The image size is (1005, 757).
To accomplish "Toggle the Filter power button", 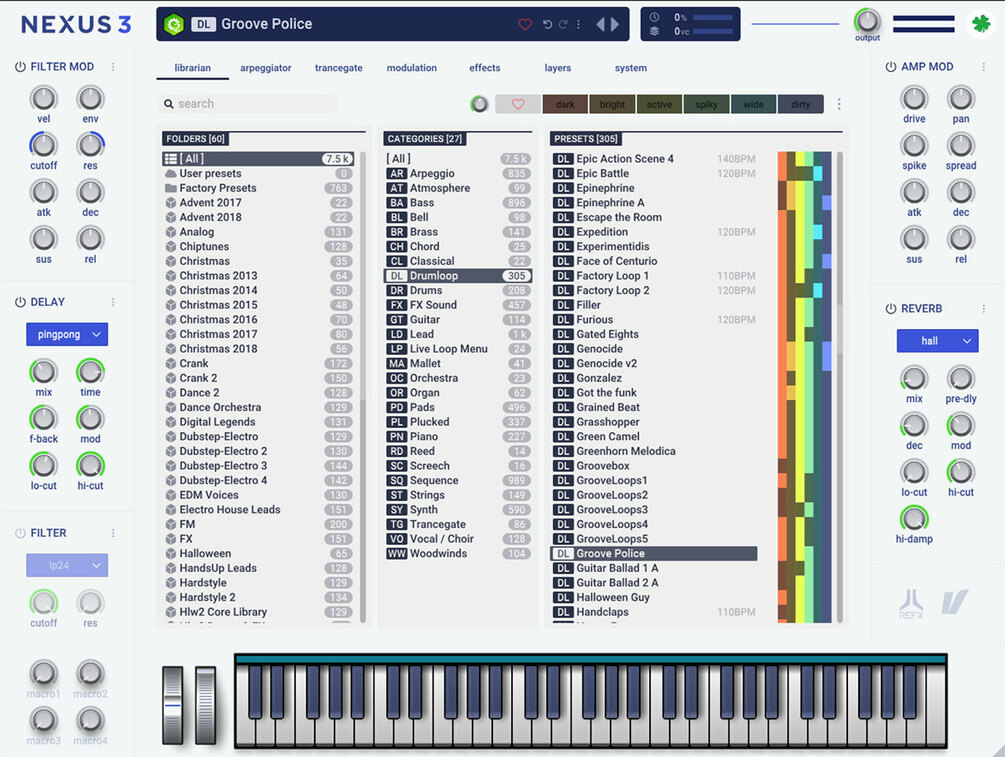I will (x=20, y=533).
